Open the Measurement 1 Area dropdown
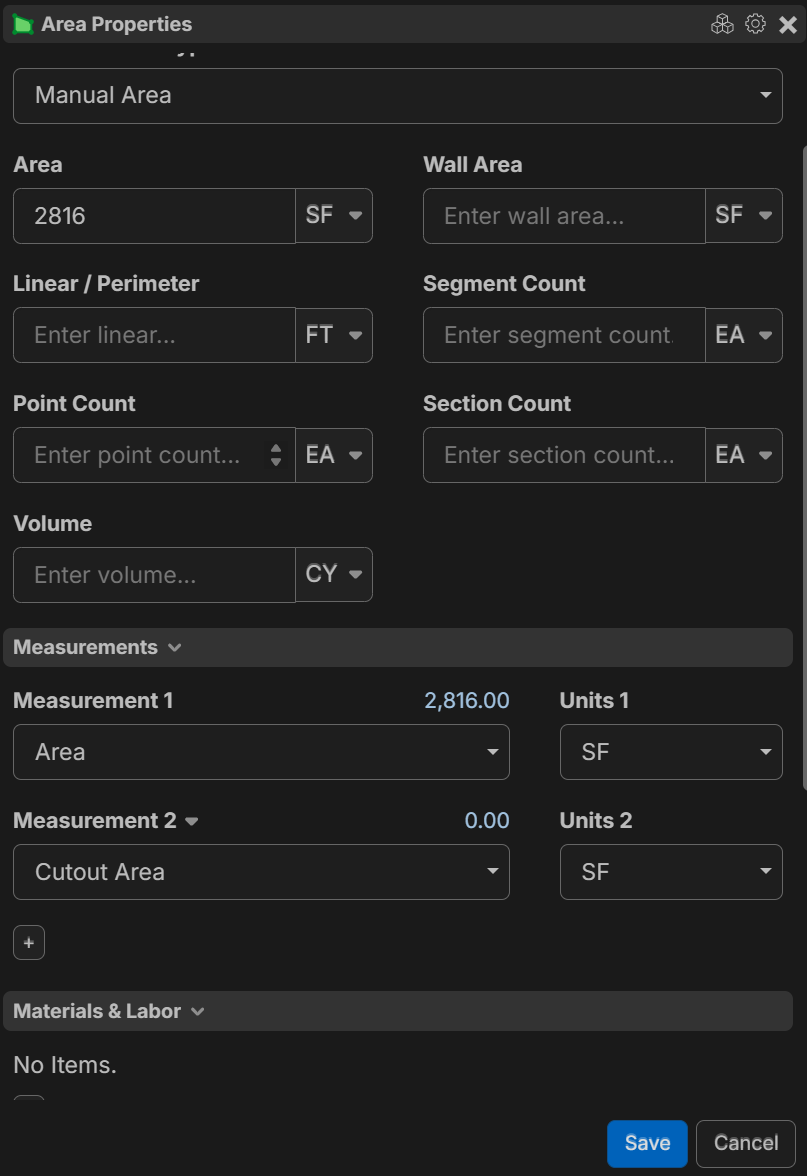 (x=261, y=752)
